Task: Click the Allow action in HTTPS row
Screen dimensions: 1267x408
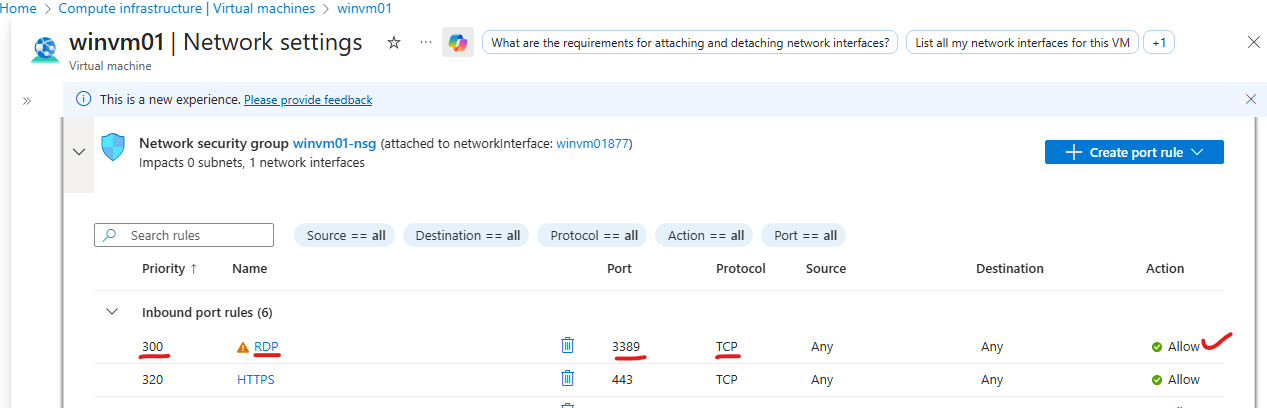Action: [1176, 379]
